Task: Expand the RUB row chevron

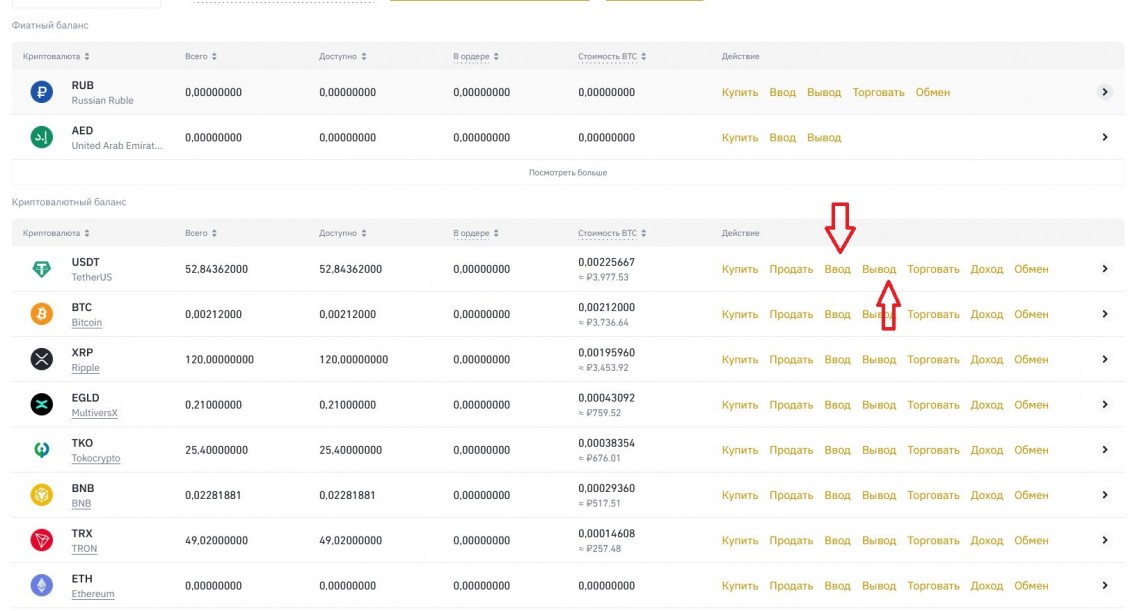Action: [x=1105, y=92]
